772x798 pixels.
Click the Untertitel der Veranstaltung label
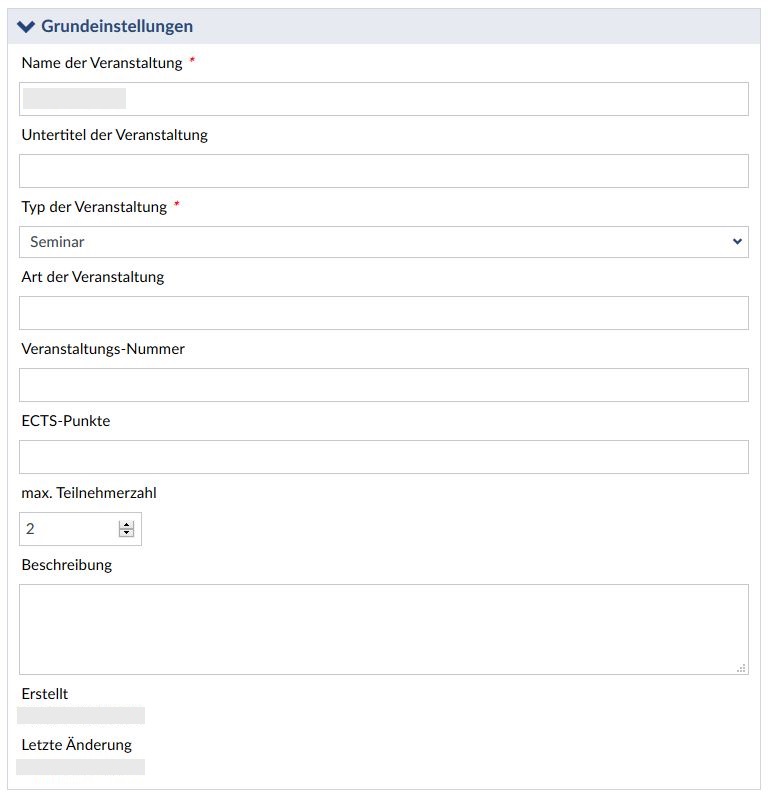[114, 135]
